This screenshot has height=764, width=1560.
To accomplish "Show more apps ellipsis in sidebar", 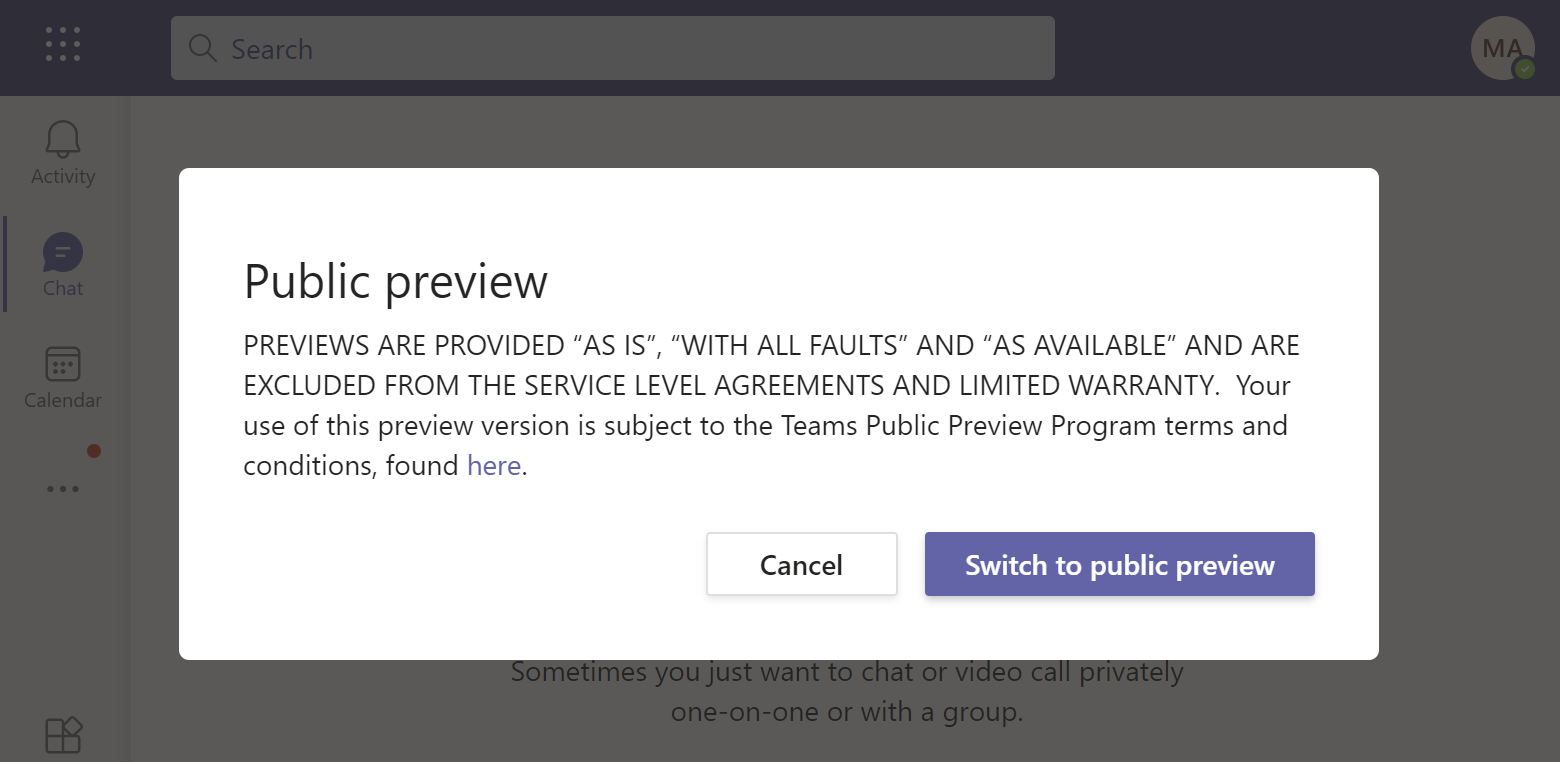I will coord(63,489).
